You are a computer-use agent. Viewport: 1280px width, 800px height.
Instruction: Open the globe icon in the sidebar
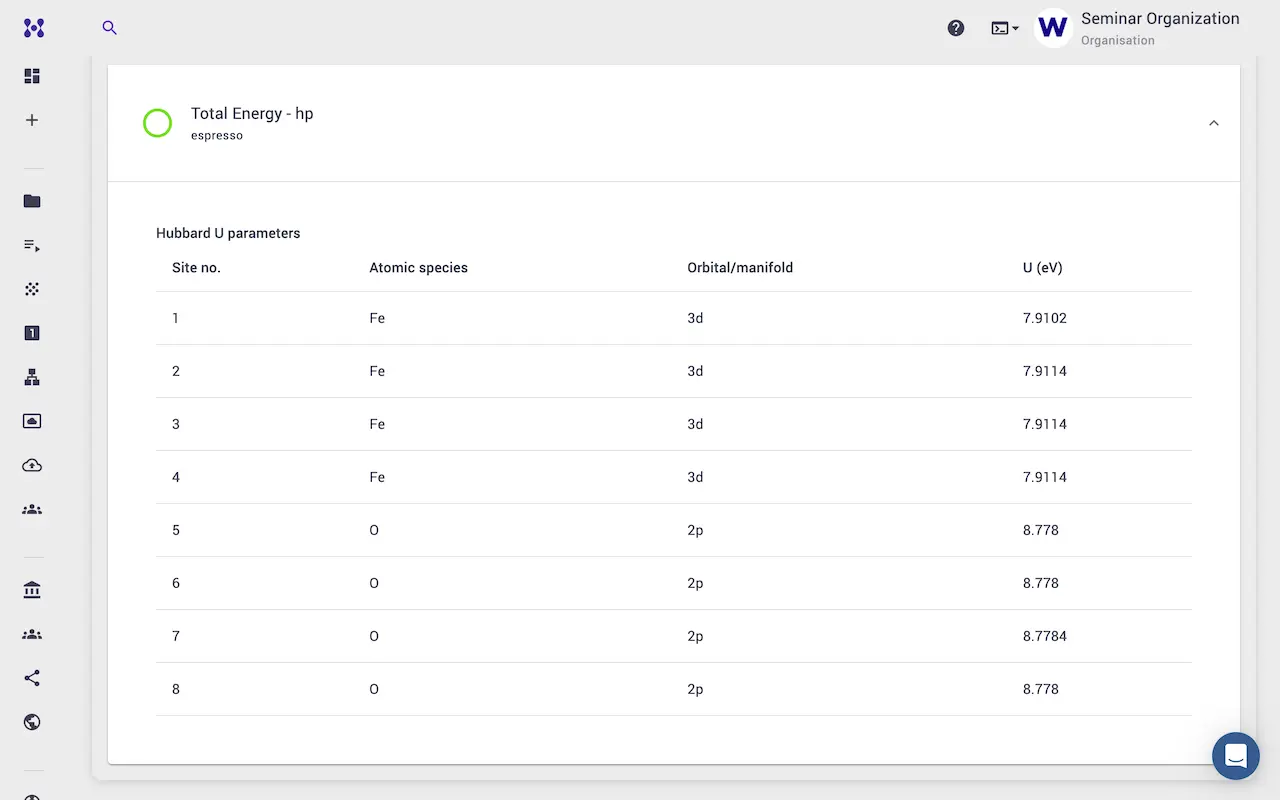tap(31, 722)
